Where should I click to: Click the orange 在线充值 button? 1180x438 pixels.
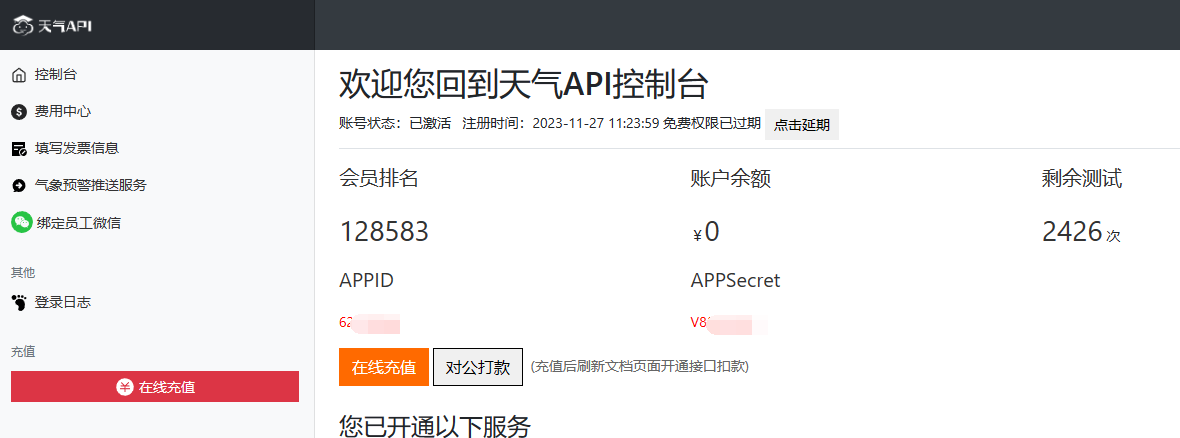click(x=384, y=367)
